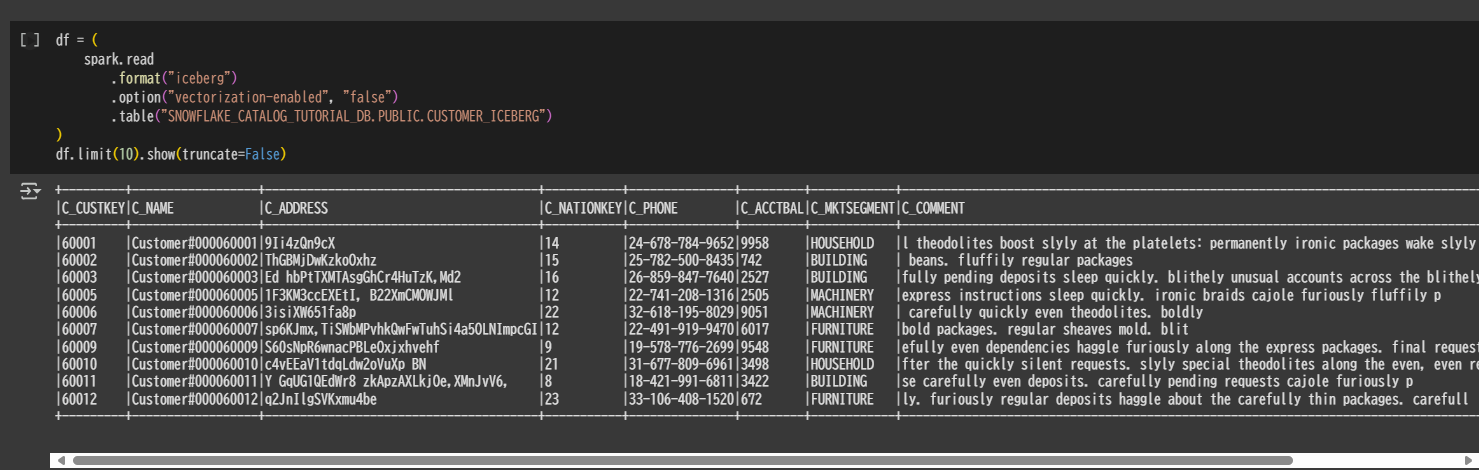Click the C_NATIONKEY column header

(582, 208)
